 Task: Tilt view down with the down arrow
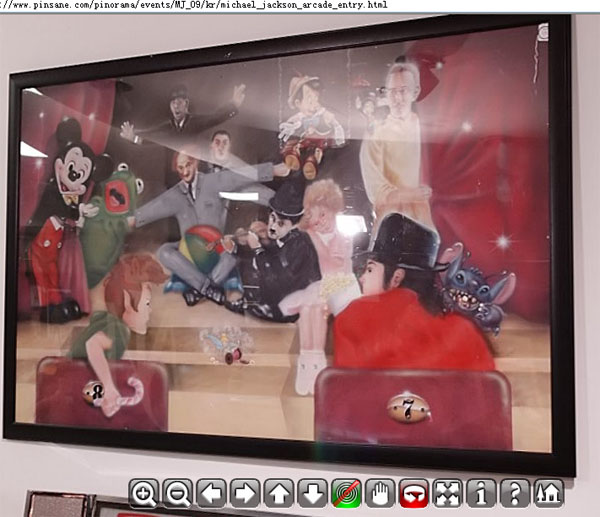pos(313,493)
